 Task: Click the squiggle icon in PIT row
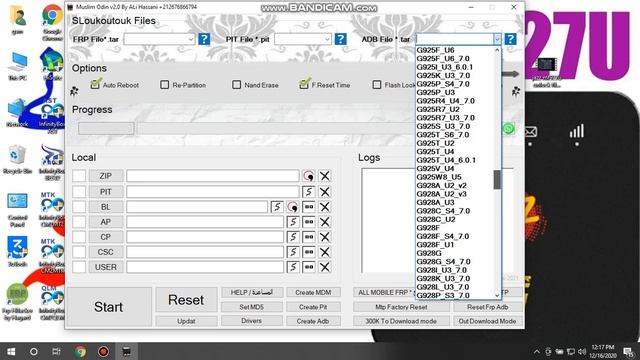309,191
